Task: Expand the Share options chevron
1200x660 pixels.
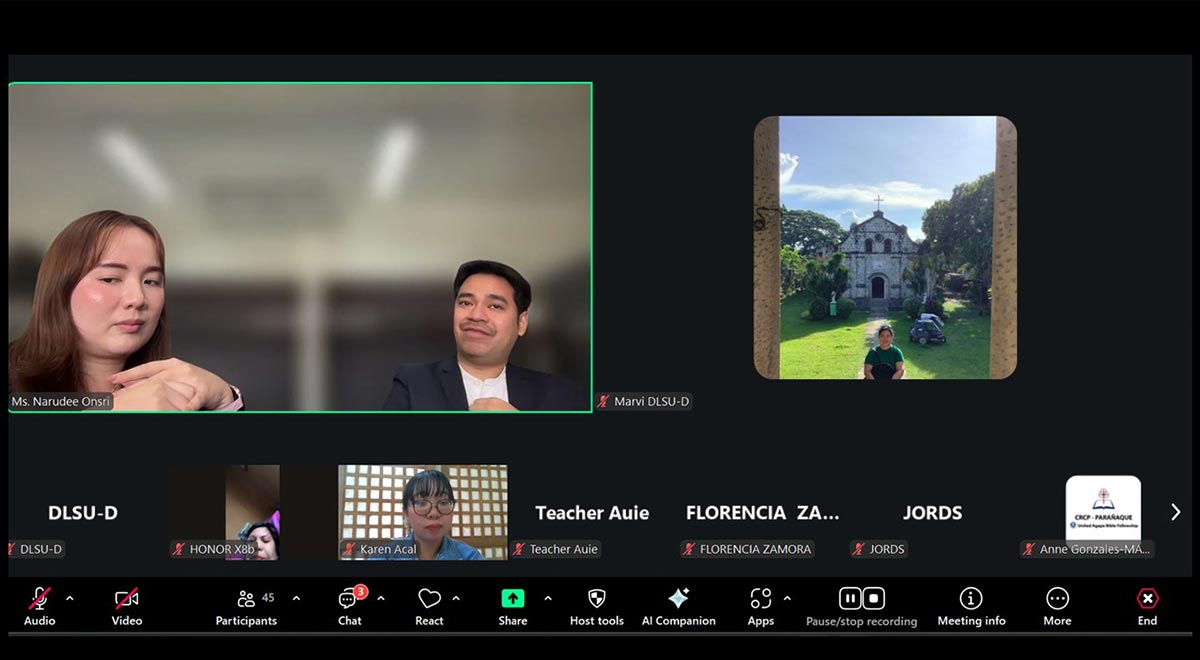Action: pos(546,598)
